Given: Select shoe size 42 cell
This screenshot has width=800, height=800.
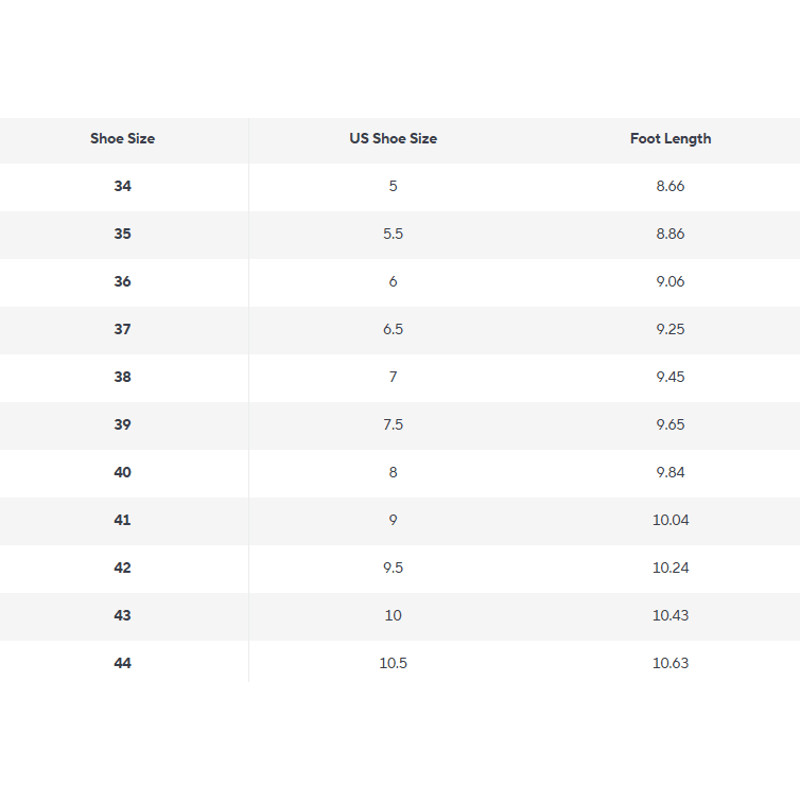Looking at the screenshot, I should tap(122, 568).
